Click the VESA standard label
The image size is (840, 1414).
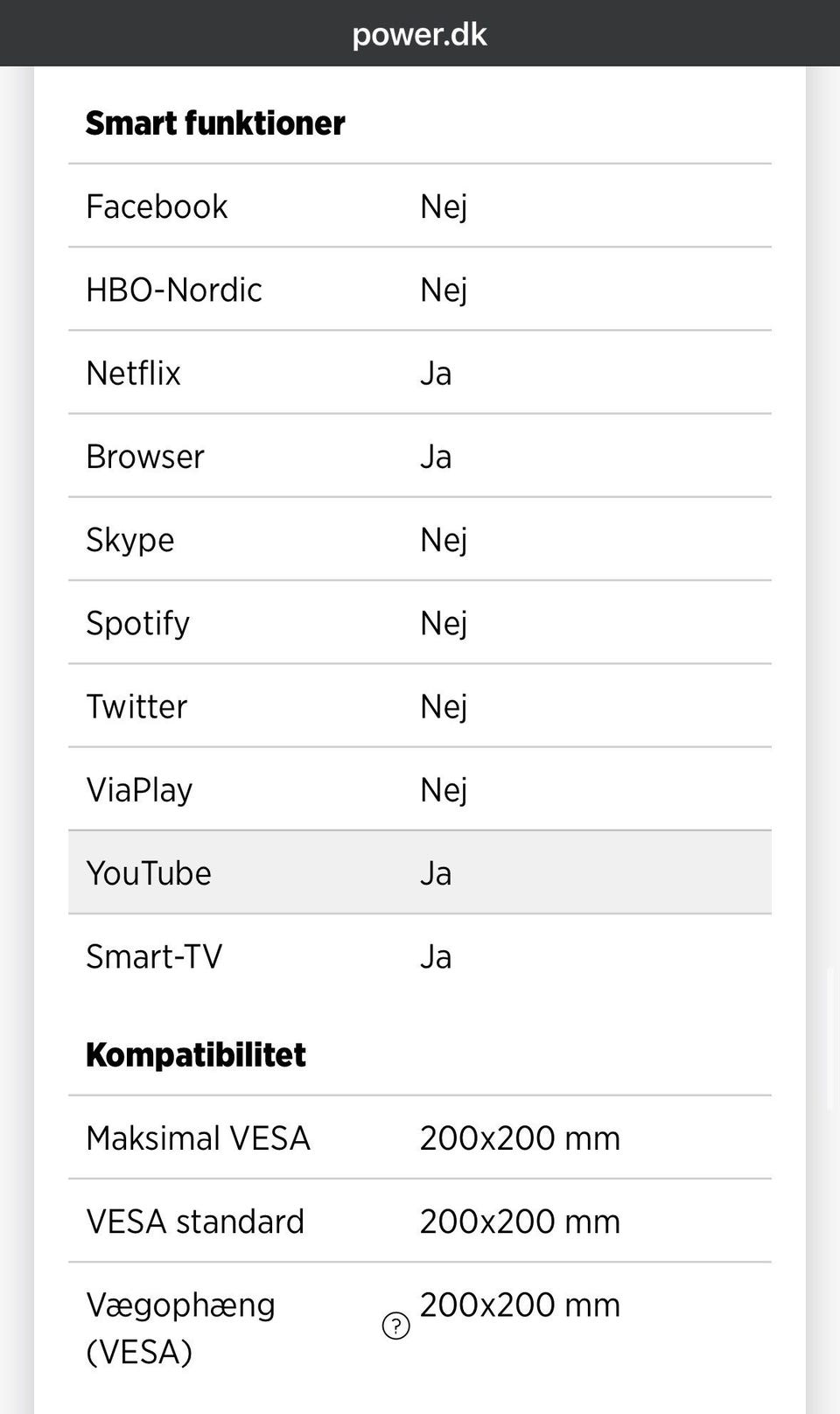[x=195, y=1221]
